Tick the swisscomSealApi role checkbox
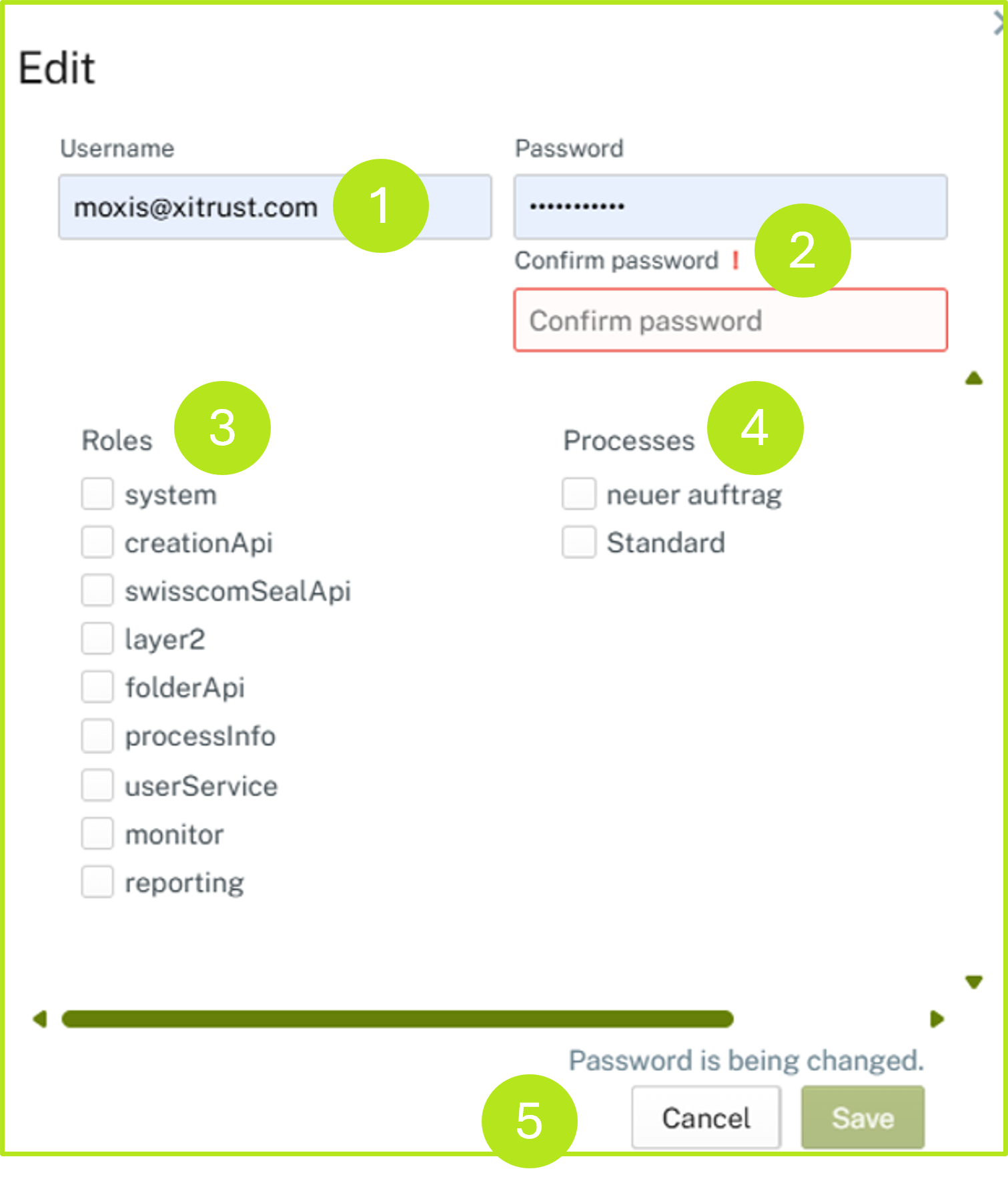Viewport: 1008px width, 1187px height. click(x=97, y=590)
